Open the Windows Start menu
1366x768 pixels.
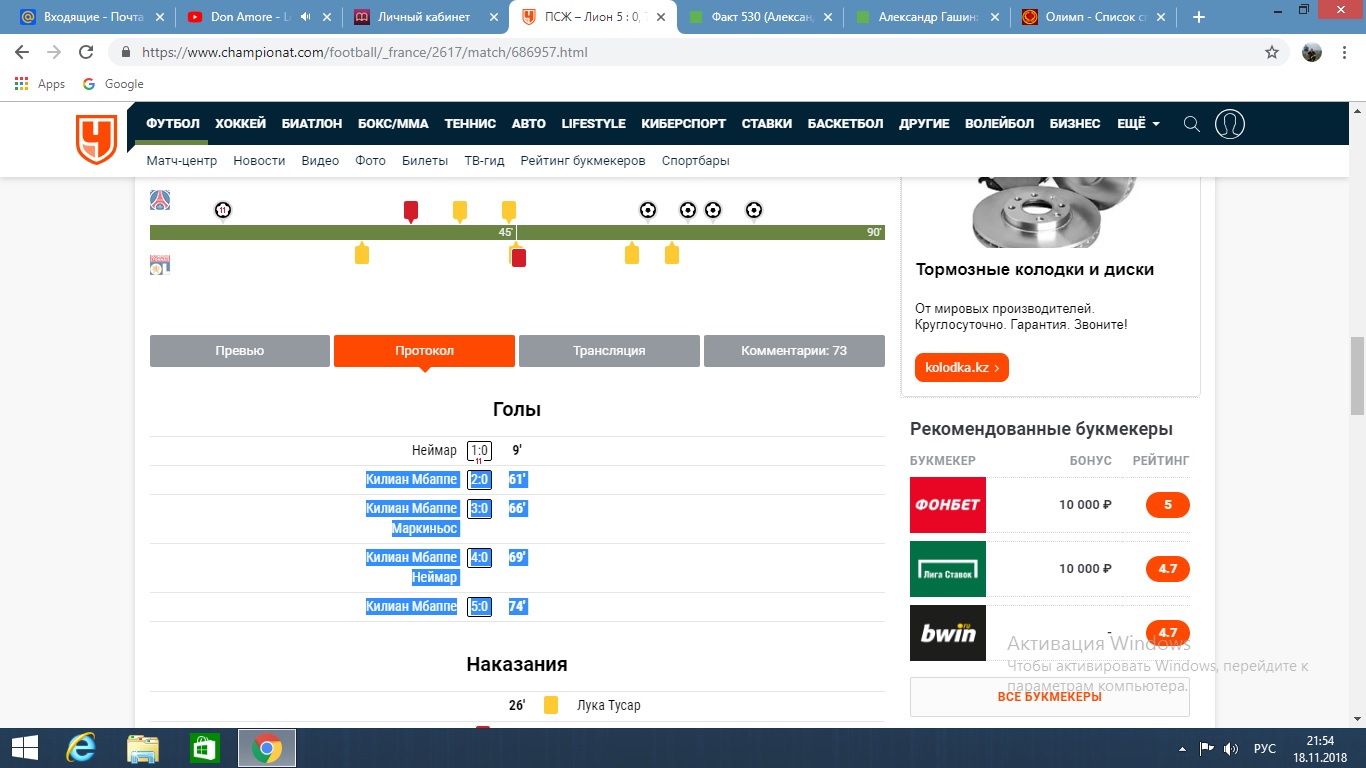tap(24, 748)
